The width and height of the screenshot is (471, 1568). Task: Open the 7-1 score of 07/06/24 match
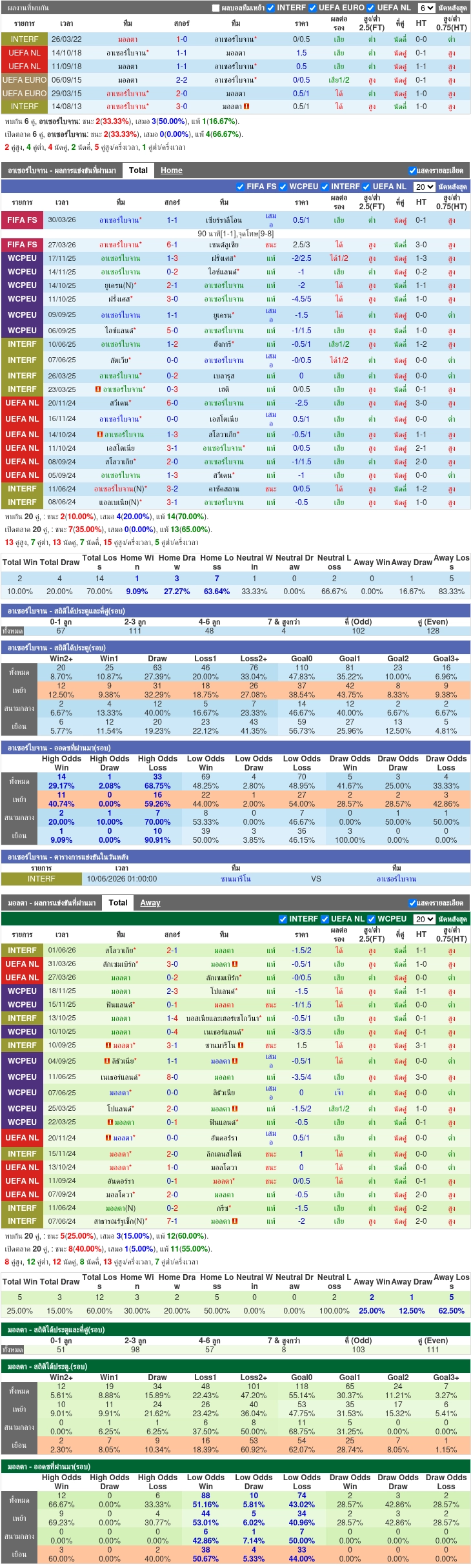click(x=172, y=1221)
